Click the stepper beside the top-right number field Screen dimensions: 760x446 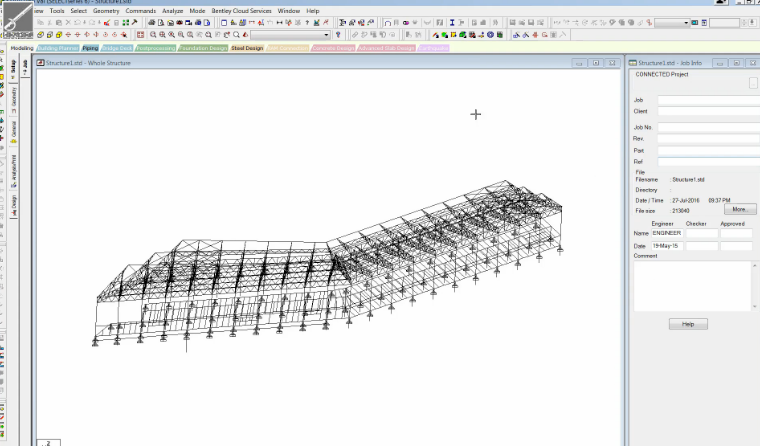744,22
